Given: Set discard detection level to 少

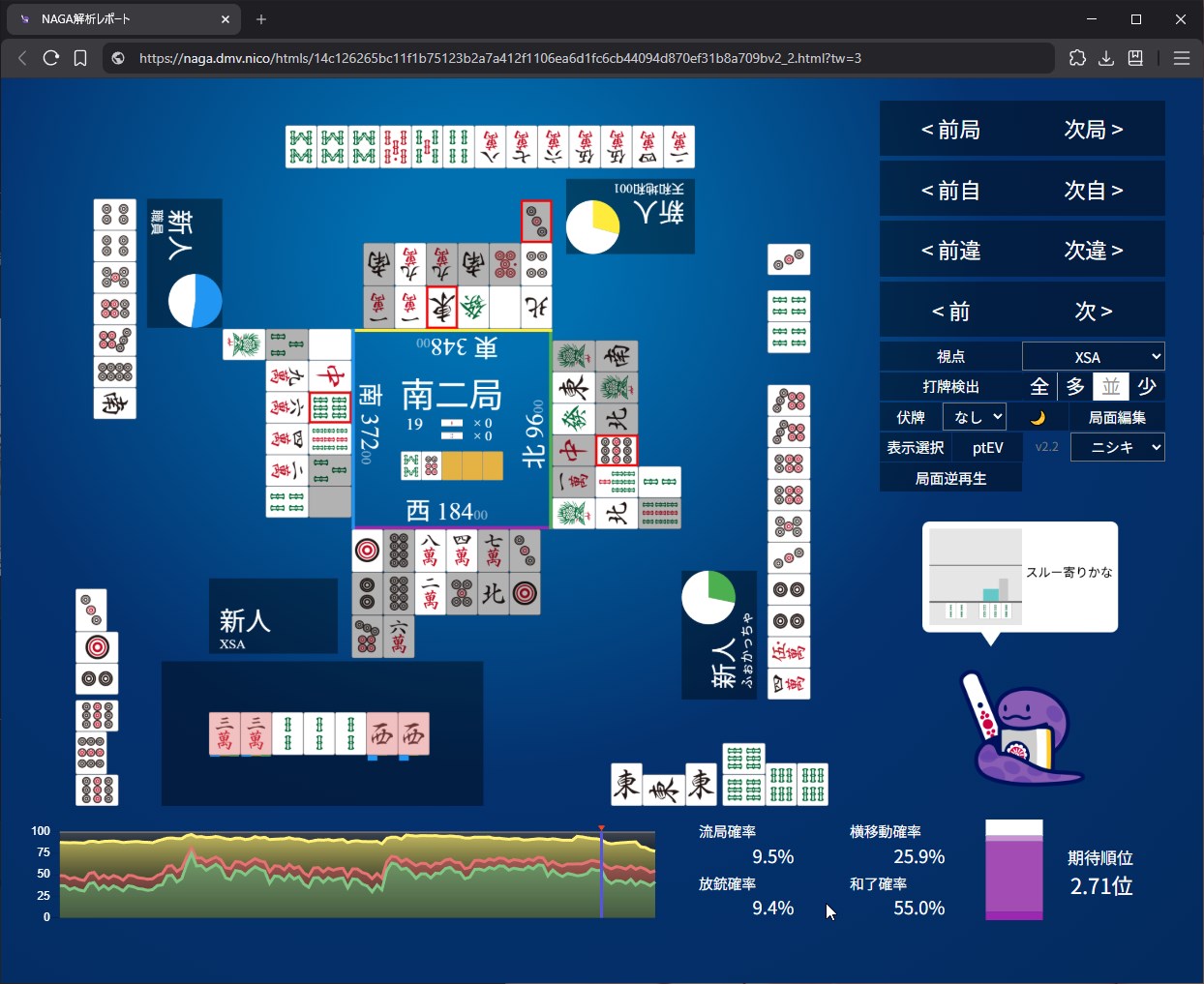Looking at the screenshot, I should 1147,387.
